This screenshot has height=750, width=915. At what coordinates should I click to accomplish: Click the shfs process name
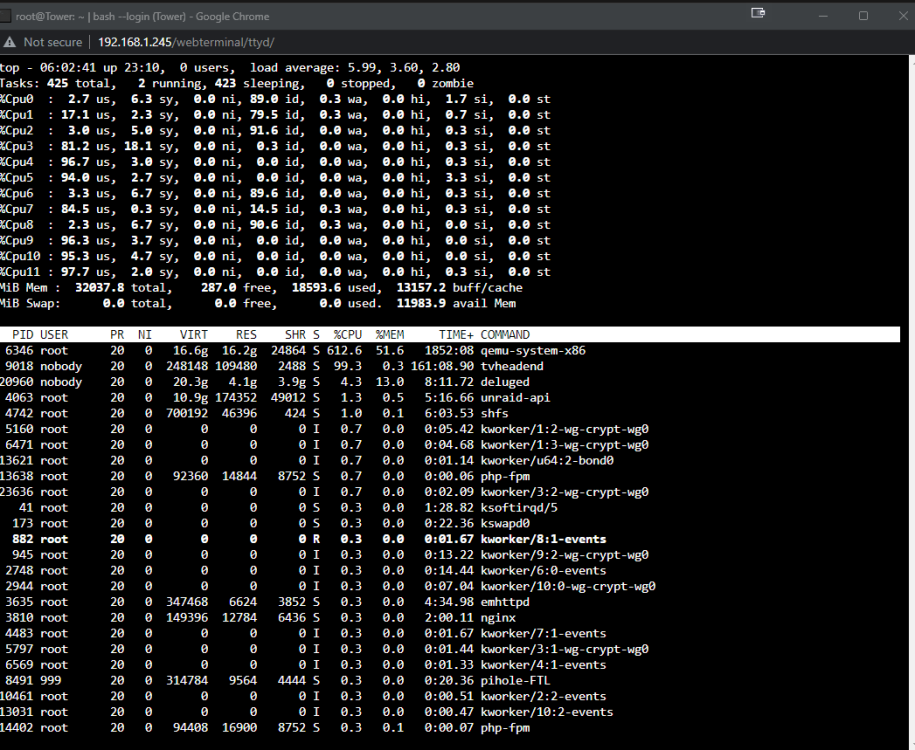[x=494, y=413]
